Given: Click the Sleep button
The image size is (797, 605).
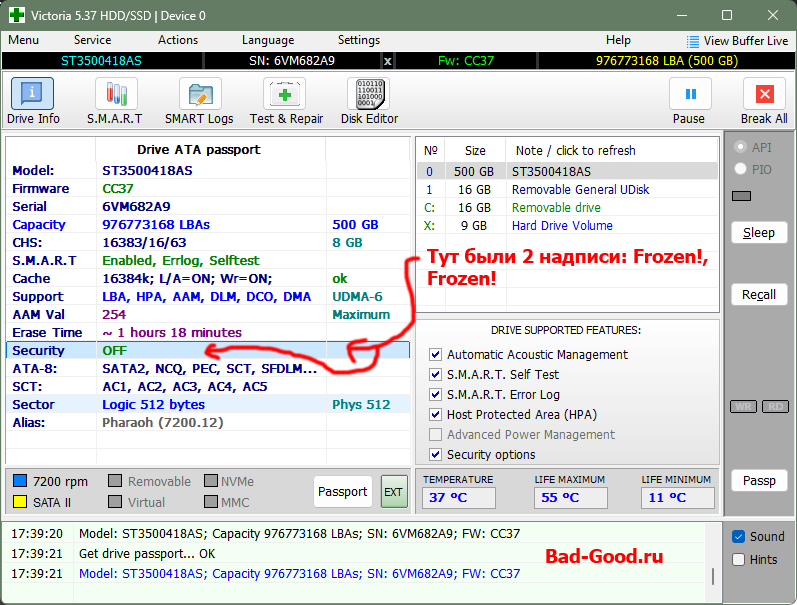Looking at the screenshot, I should coord(758,233).
